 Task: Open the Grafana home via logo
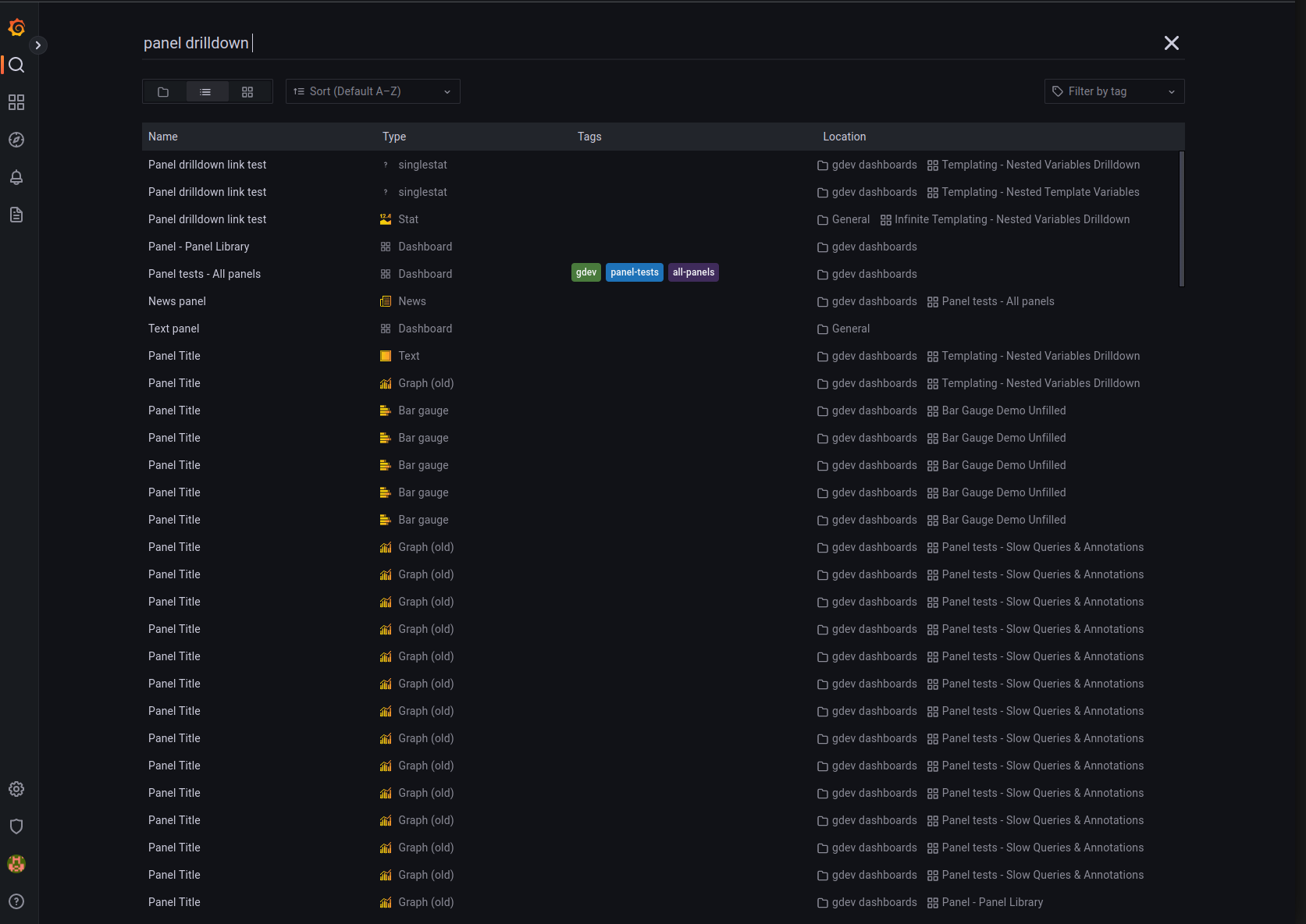click(16, 26)
